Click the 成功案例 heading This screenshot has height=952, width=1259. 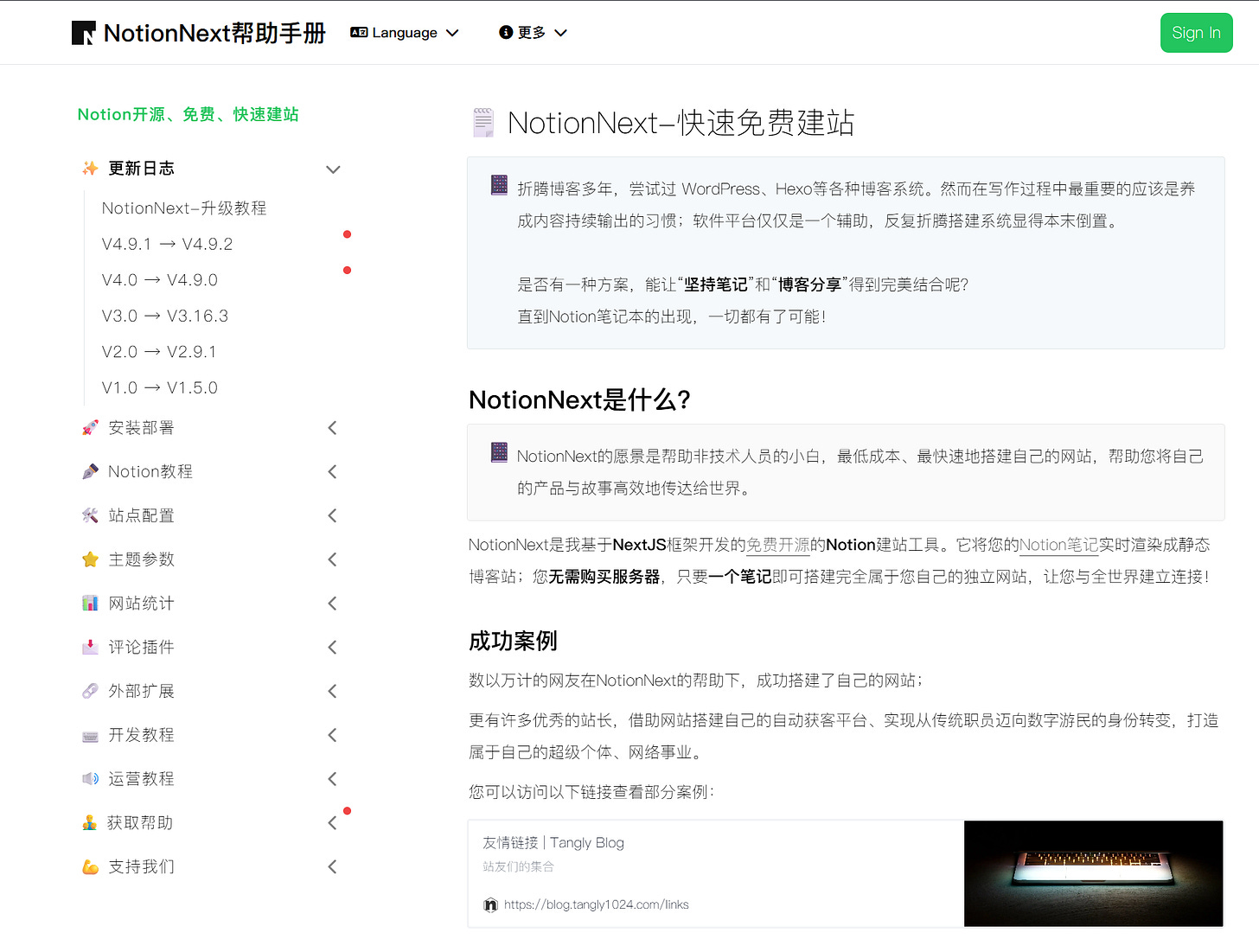[513, 641]
